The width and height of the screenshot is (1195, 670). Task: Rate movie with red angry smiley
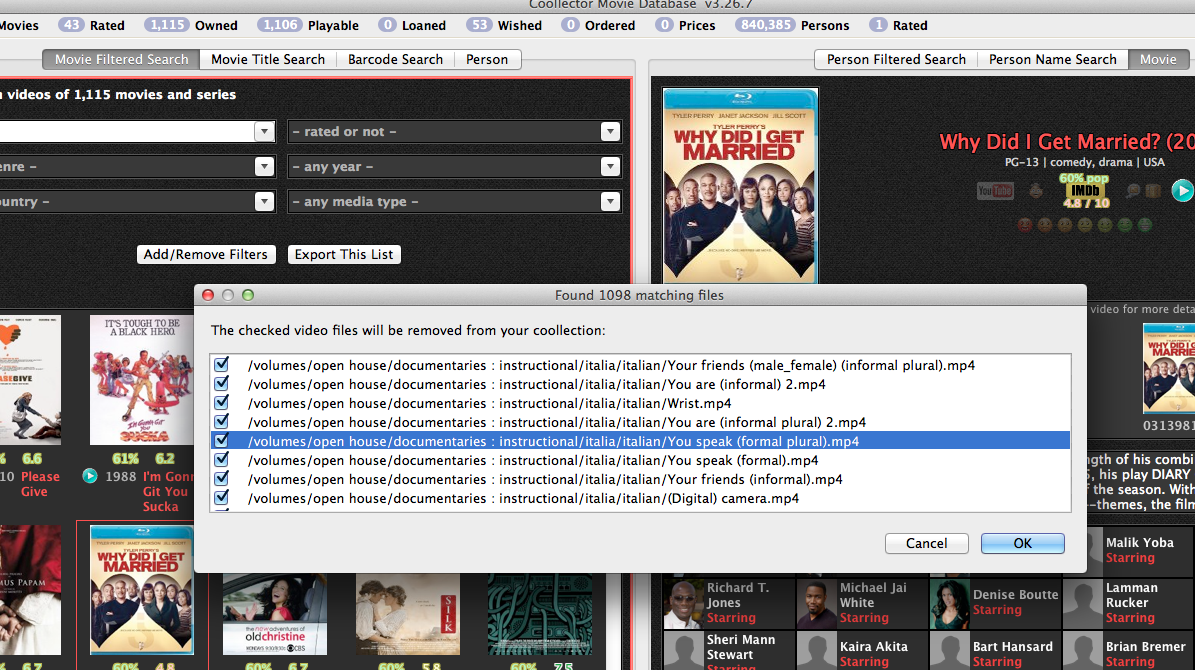1025,225
